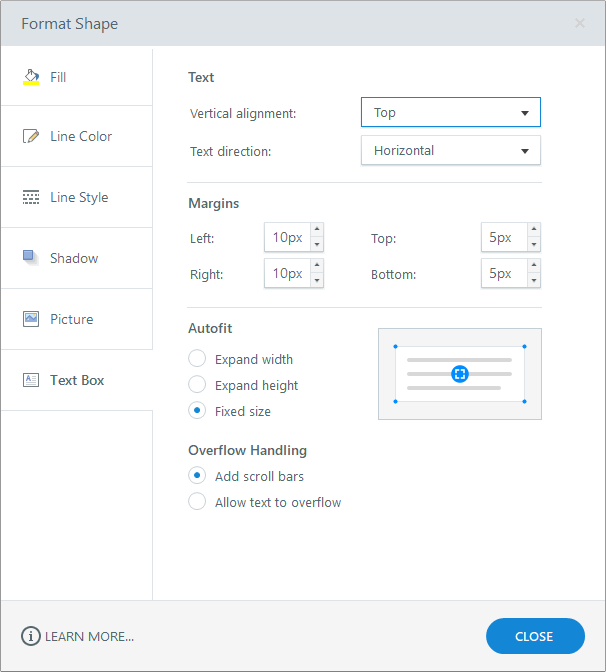Click the Line Style dashes icon

tap(31, 197)
